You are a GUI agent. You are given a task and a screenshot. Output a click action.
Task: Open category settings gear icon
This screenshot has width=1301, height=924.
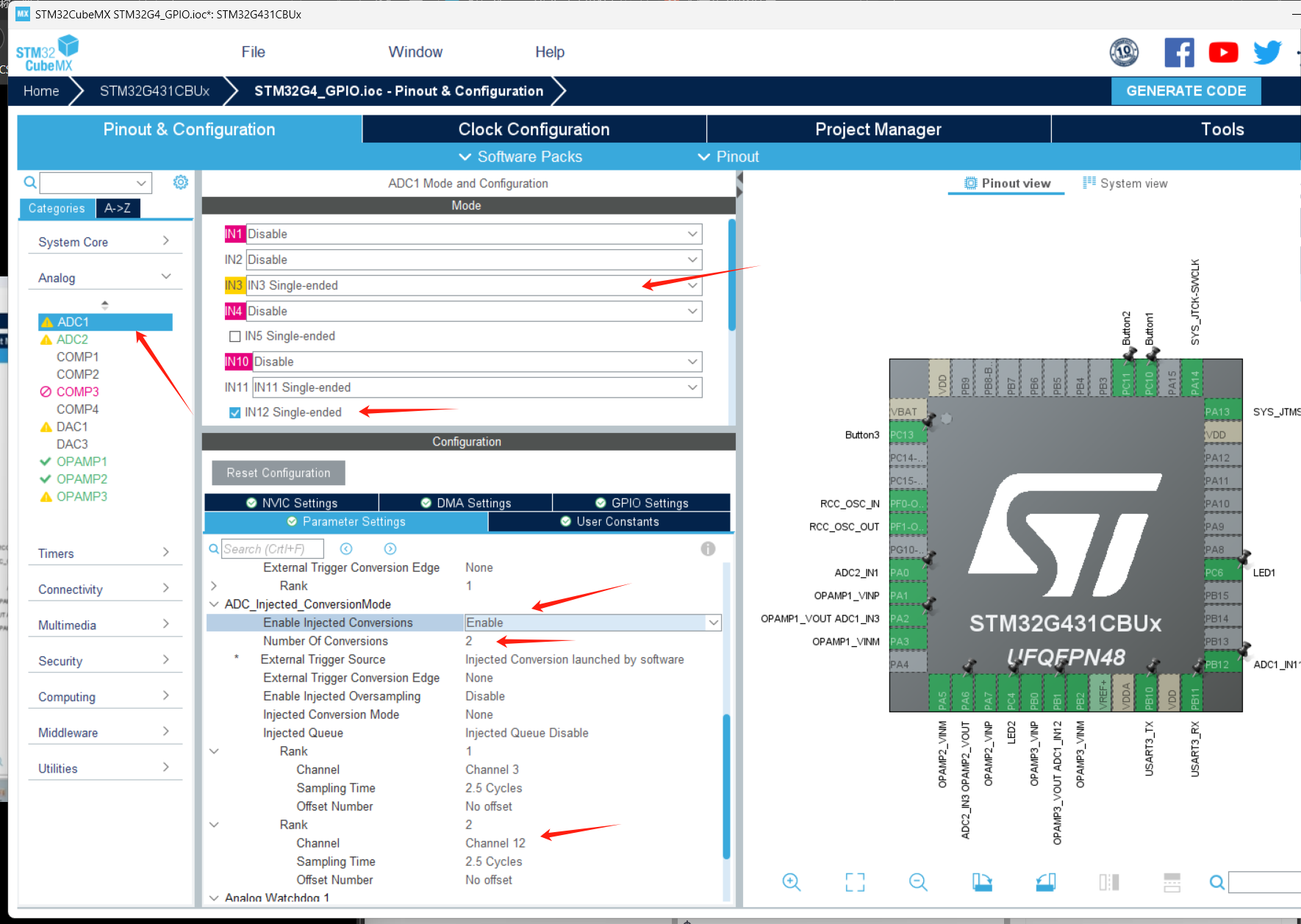point(181,182)
